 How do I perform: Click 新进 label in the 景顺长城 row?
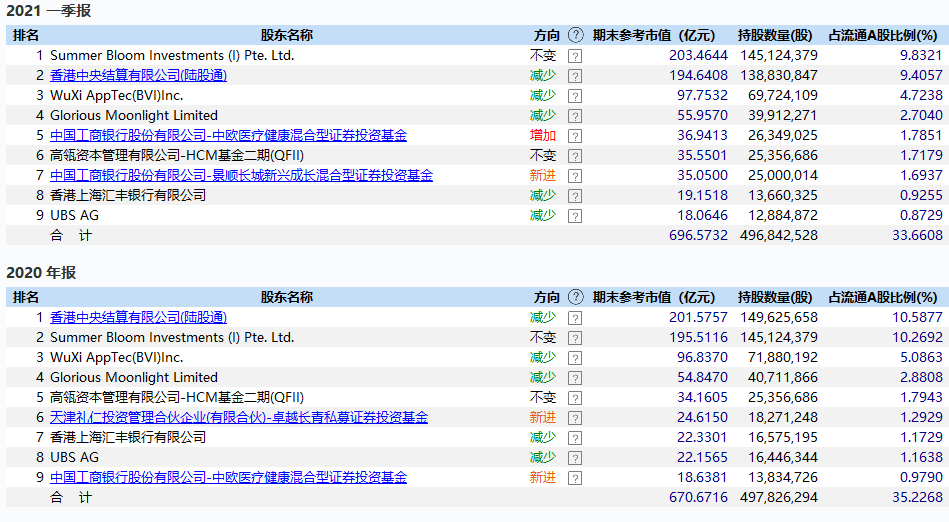542,175
